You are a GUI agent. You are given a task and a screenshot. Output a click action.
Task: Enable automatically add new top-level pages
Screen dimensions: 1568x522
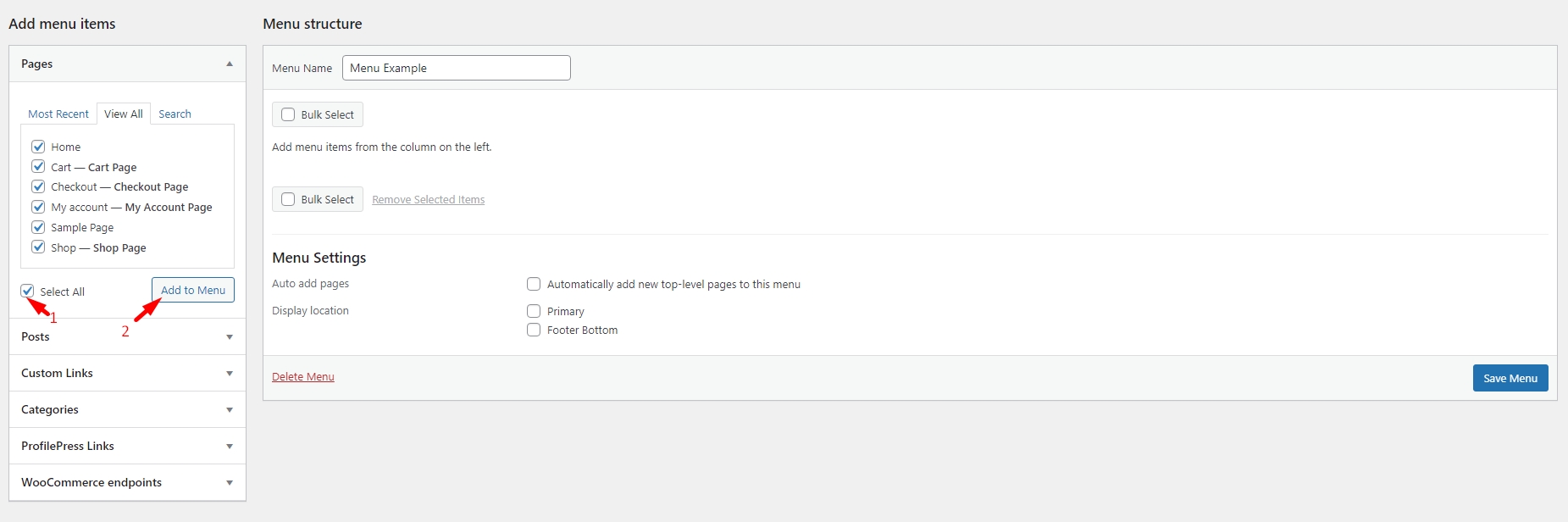(x=534, y=284)
